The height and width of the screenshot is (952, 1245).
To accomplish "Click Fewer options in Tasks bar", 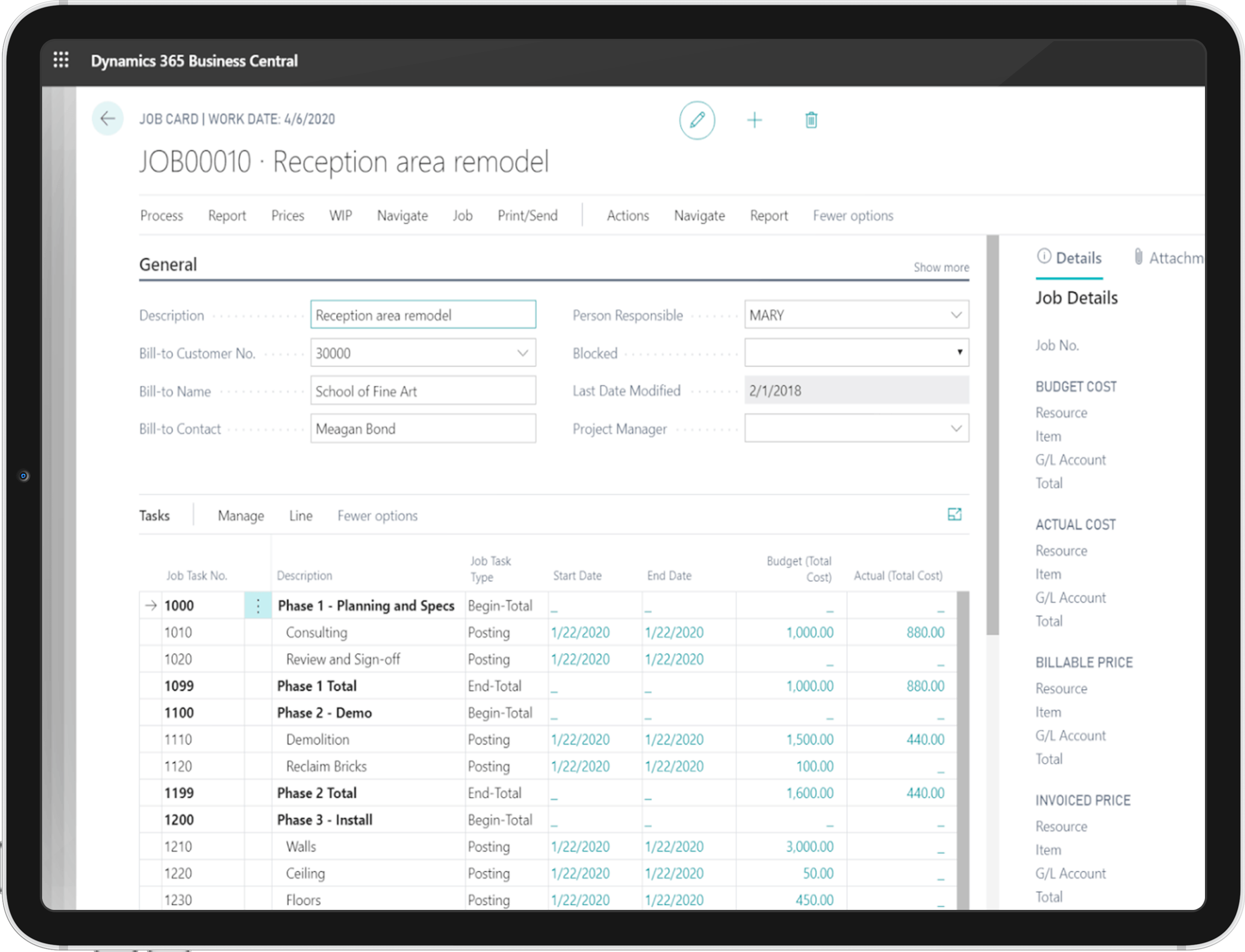I will [x=378, y=516].
